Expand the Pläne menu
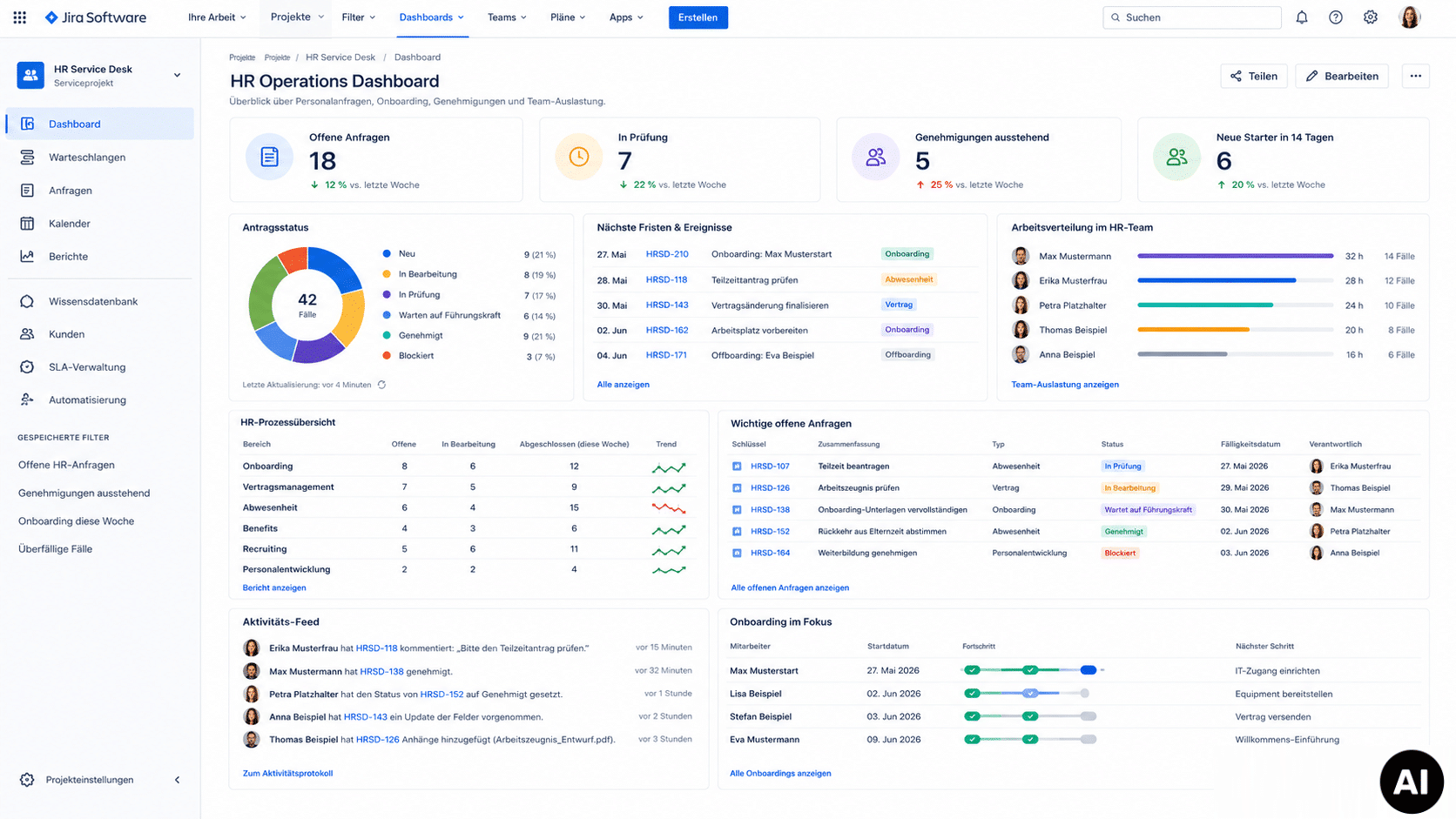 568,17
